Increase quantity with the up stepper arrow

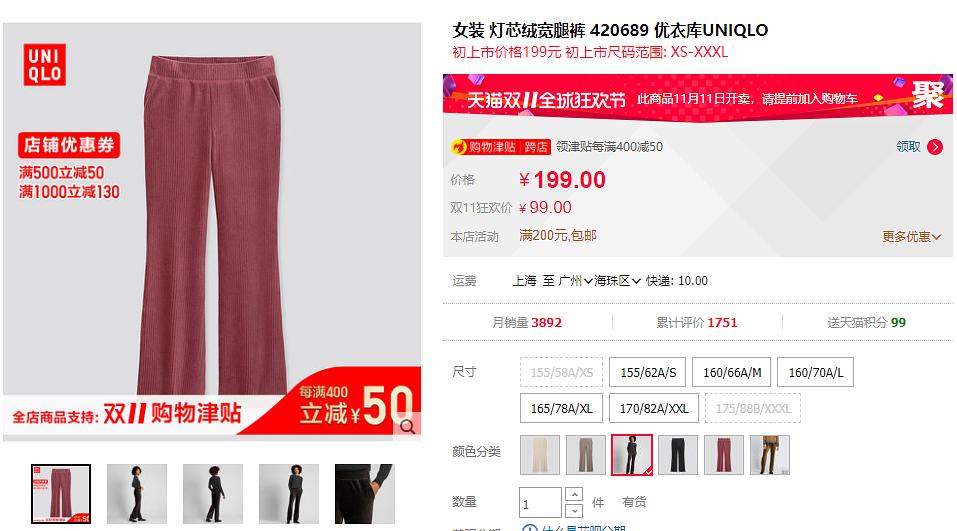pyautogui.click(x=574, y=494)
